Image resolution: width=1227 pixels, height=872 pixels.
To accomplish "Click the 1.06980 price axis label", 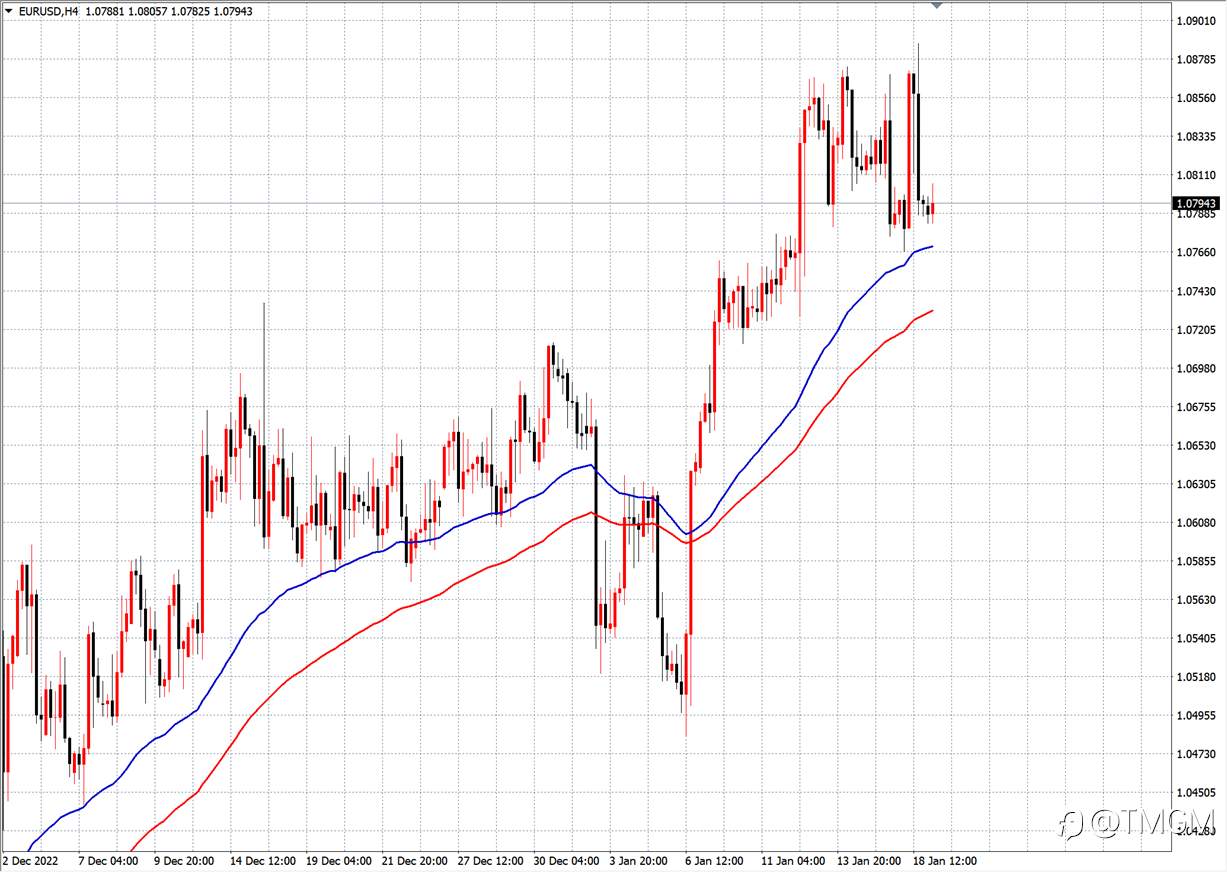I will tap(1197, 368).
